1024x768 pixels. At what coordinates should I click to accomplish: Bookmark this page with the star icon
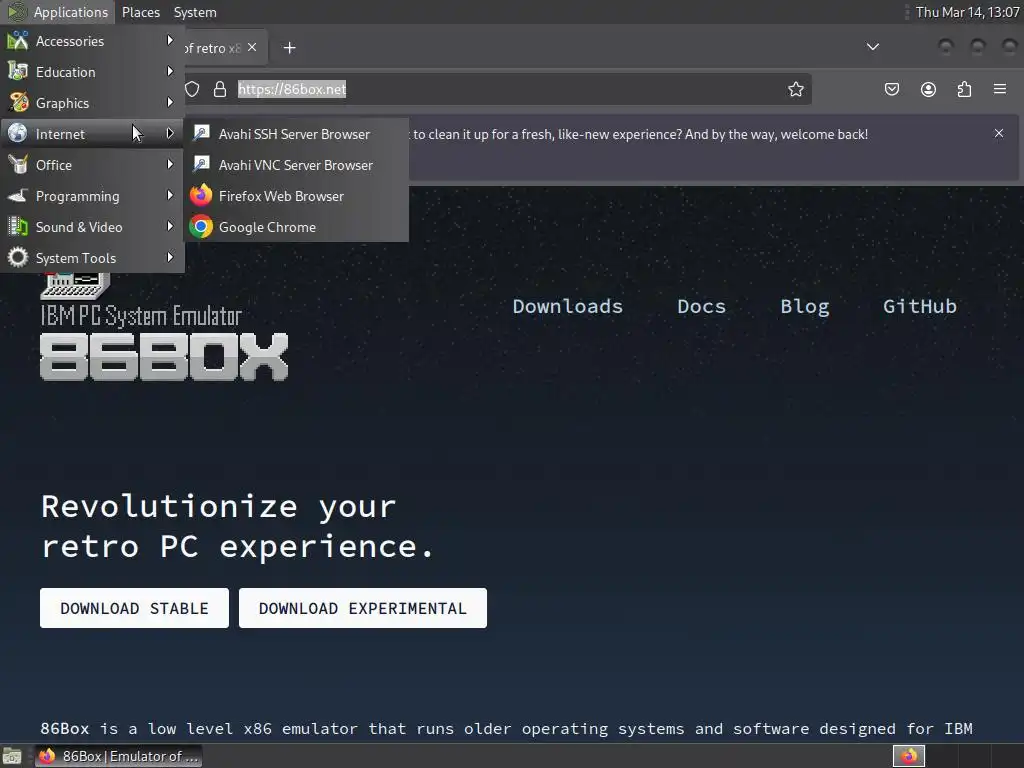pyautogui.click(x=795, y=89)
